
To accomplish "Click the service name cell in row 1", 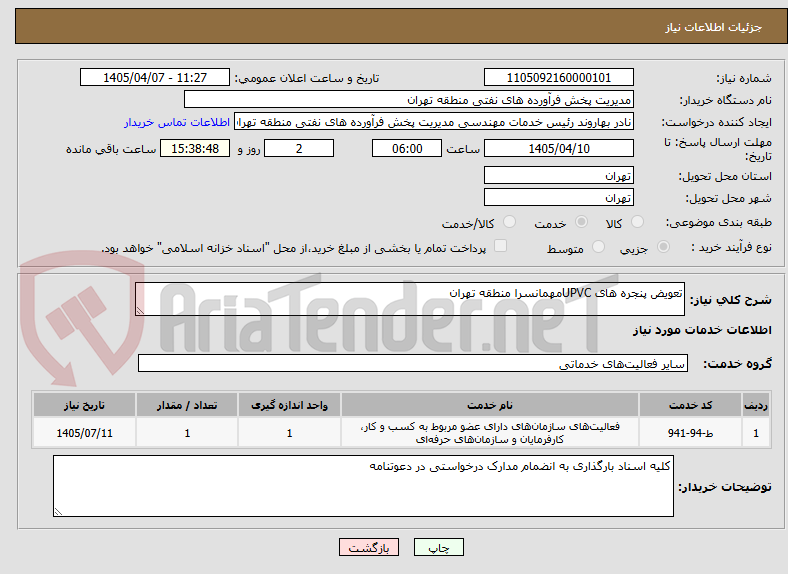I will click(489, 433).
